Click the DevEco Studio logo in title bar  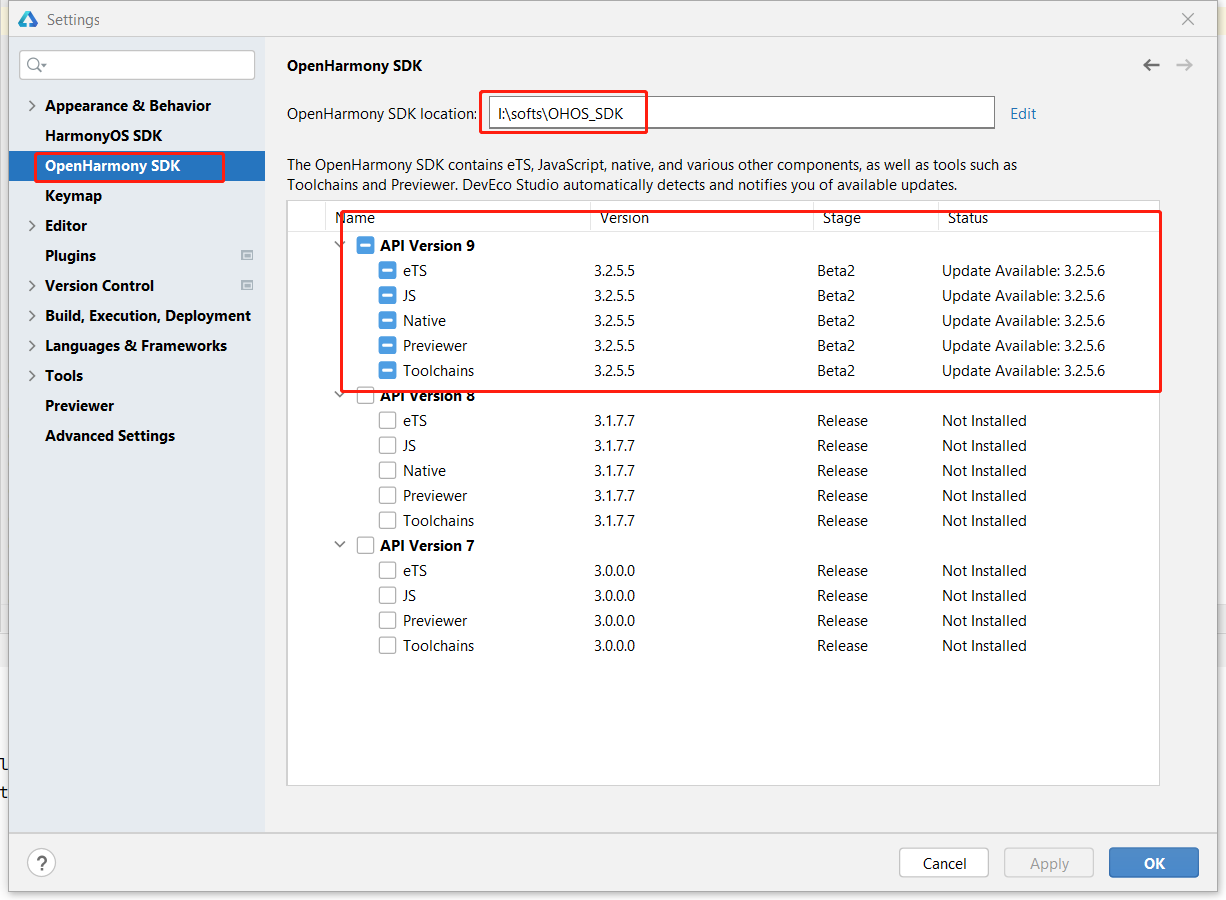pos(28,19)
